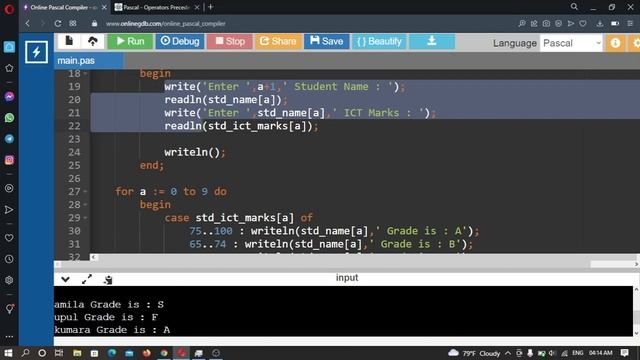Reload the current page
This screenshot has height=360, width=640.
coord(58,24)
